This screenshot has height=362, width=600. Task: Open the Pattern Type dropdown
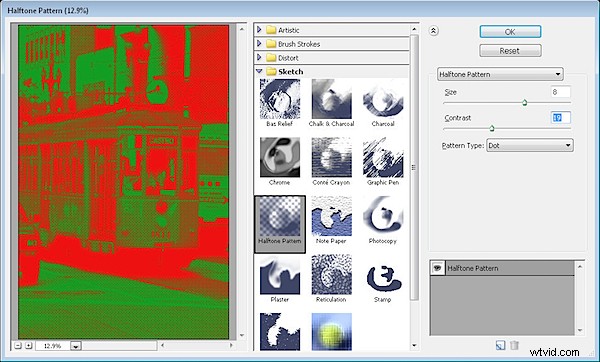click(x=530, y=145)
